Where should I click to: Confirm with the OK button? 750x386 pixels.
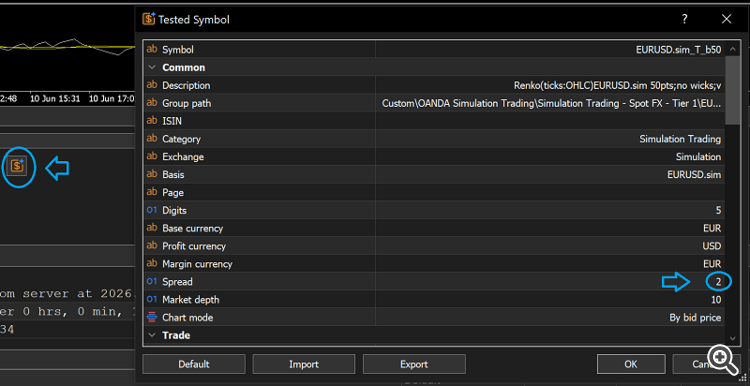point(631,364)
